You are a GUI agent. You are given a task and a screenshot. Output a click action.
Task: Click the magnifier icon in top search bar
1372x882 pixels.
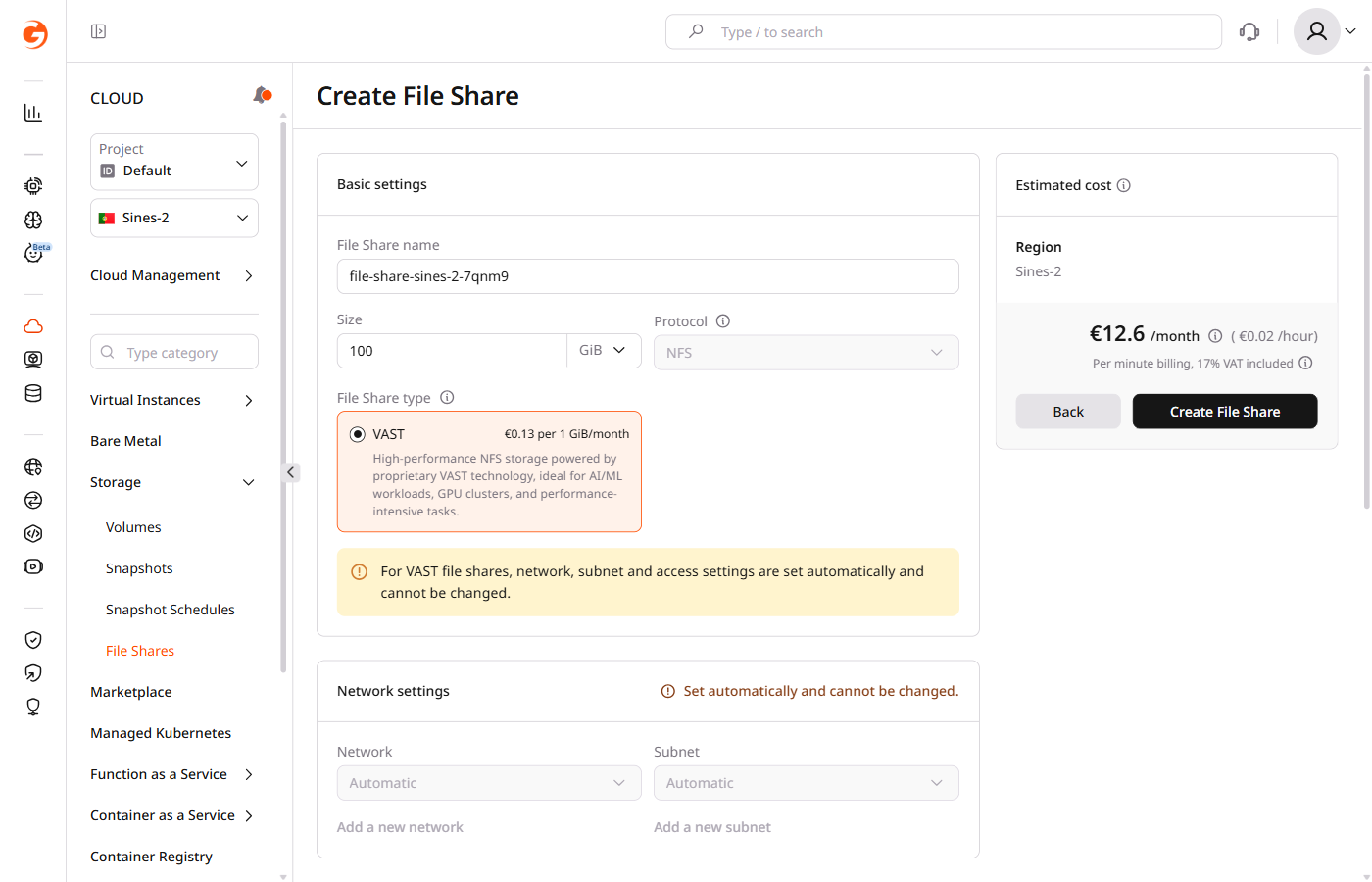click(696, 31)
